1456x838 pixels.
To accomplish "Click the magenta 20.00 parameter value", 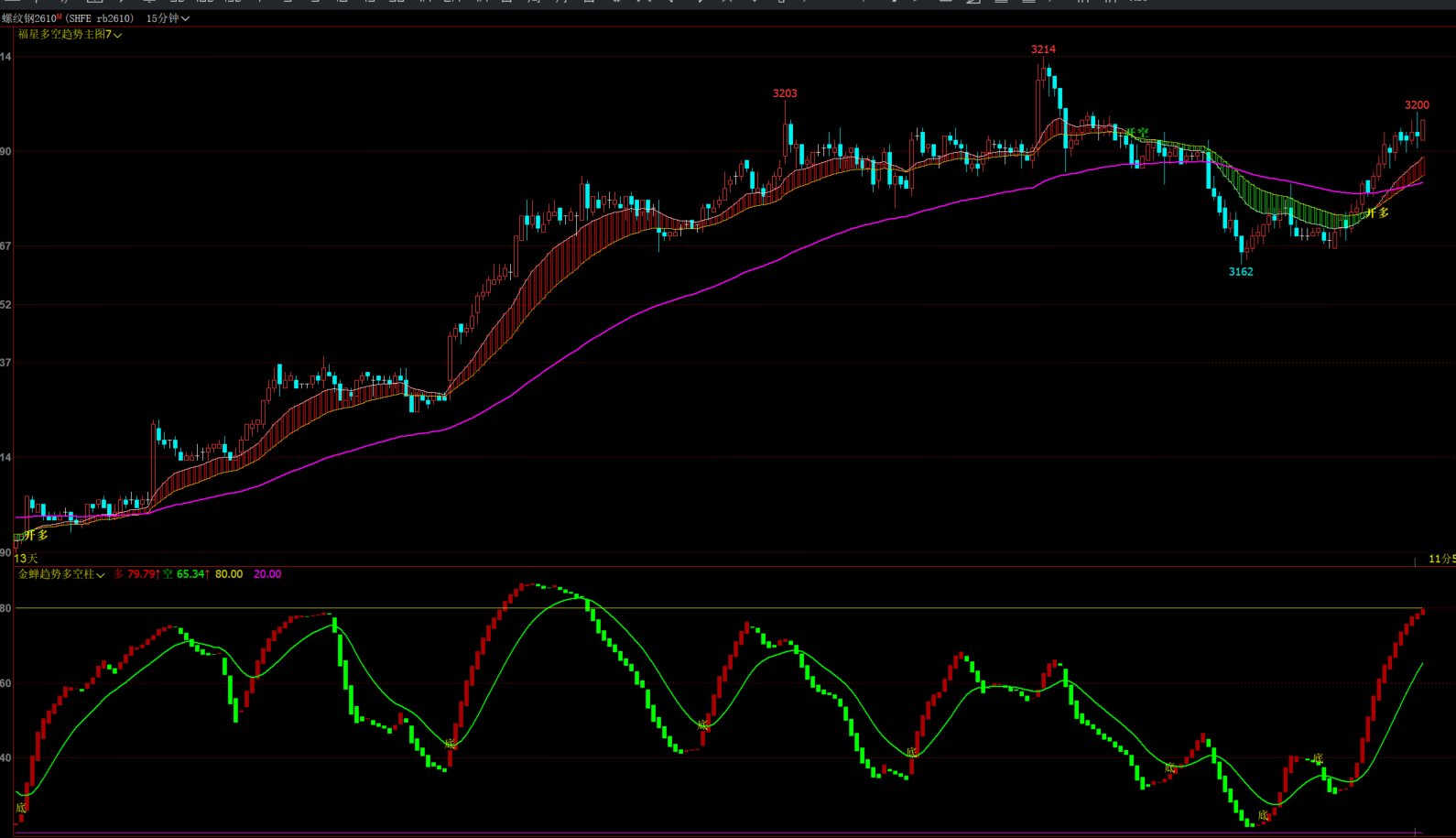I will point(267,574).
